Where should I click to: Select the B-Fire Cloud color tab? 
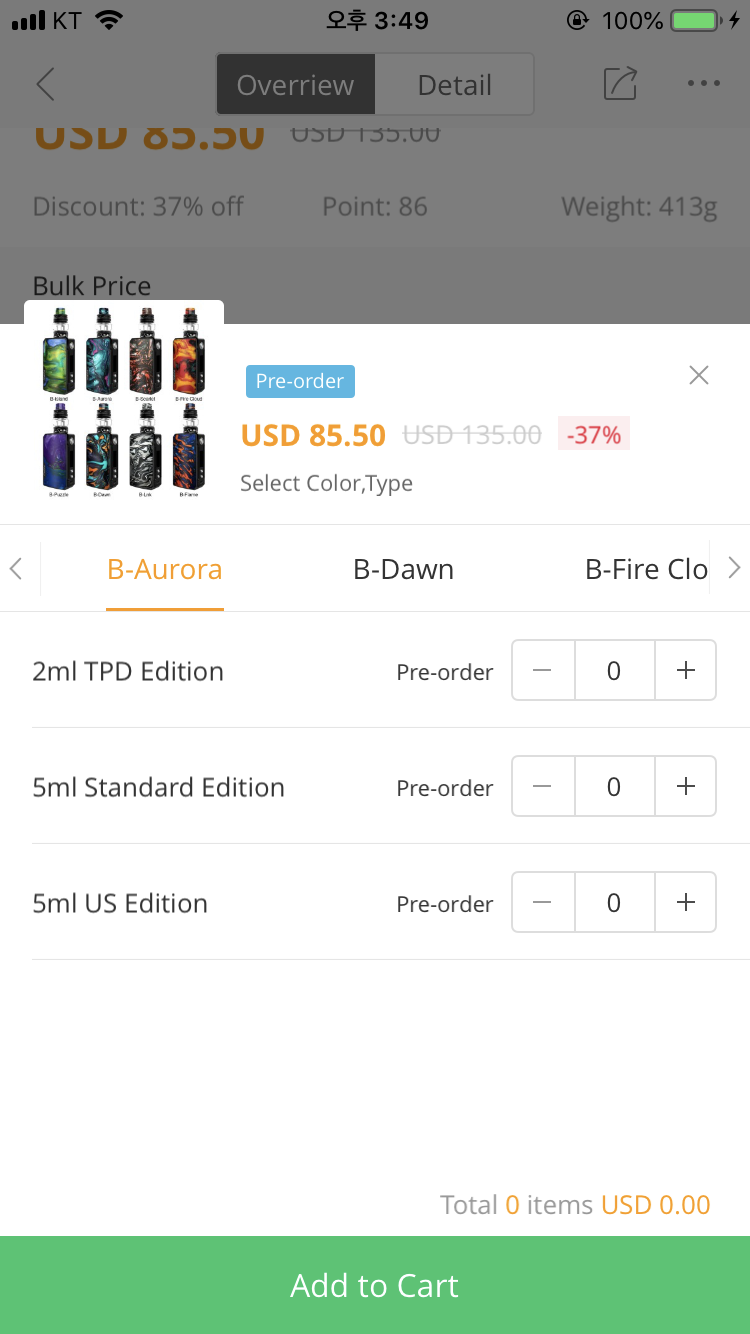pos(646,569)
